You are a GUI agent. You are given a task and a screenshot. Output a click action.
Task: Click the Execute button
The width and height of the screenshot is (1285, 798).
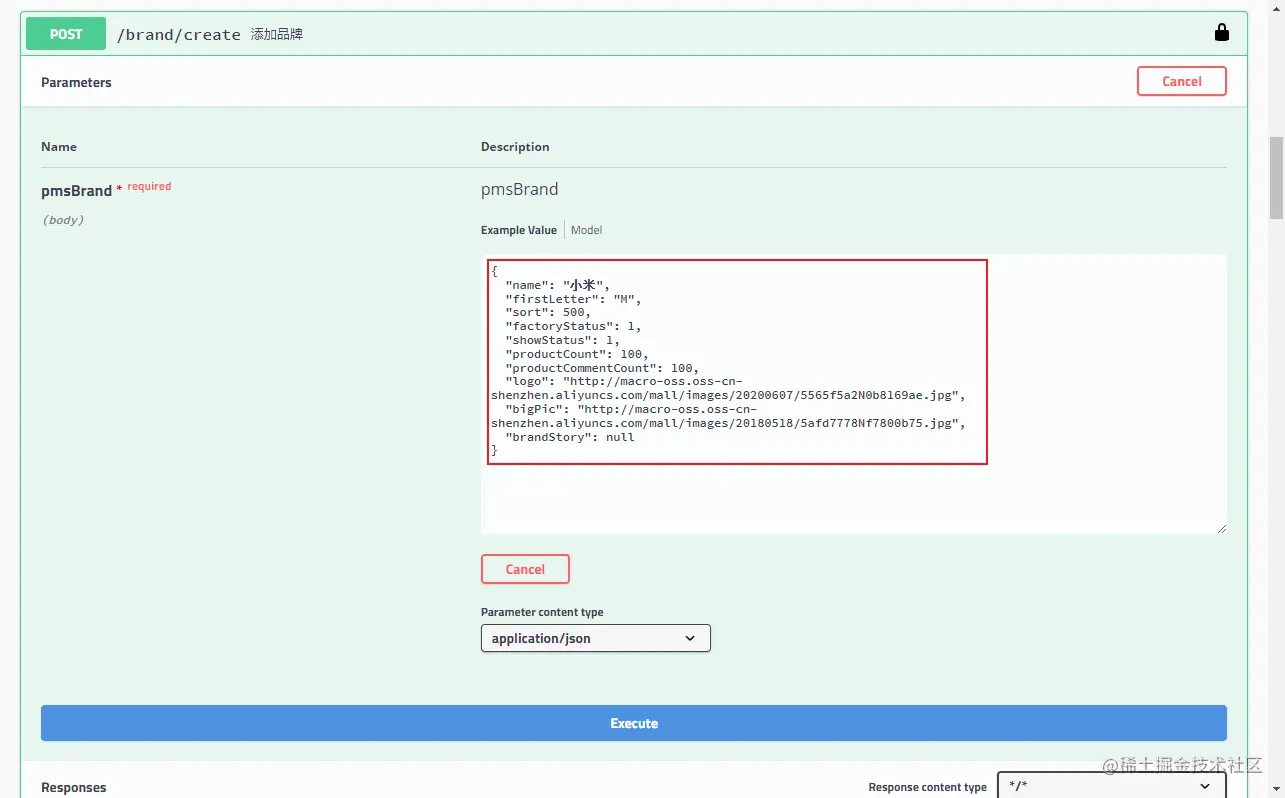pos(633,722)
